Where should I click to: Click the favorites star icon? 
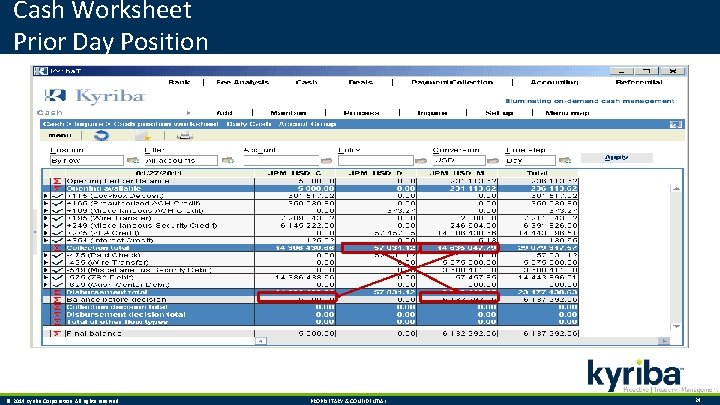pyautogui.click(x=144, y=135)
